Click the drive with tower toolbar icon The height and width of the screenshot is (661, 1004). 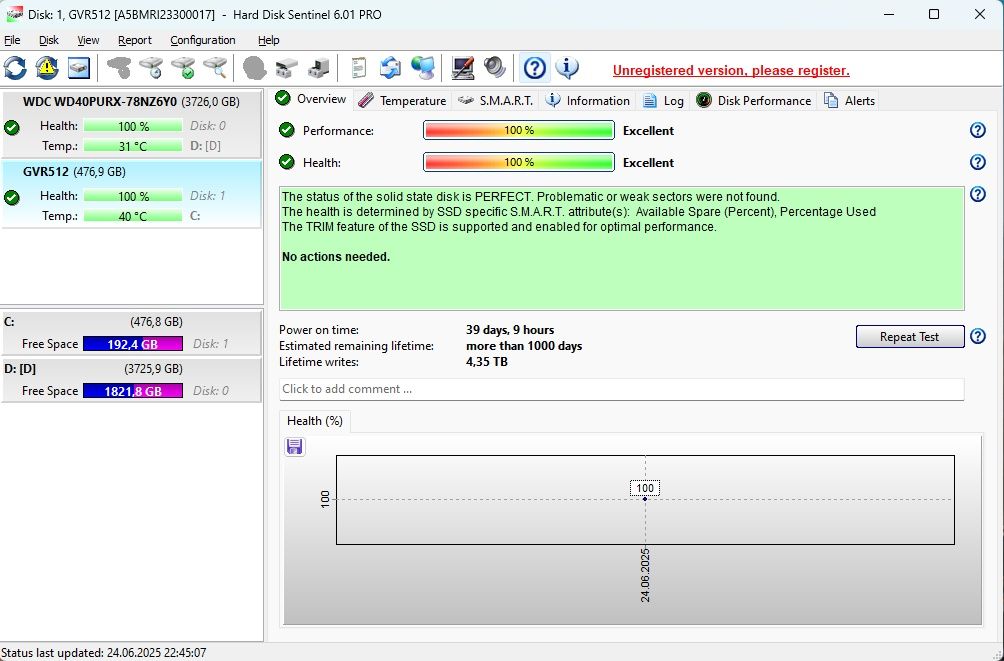click(318, 67)
